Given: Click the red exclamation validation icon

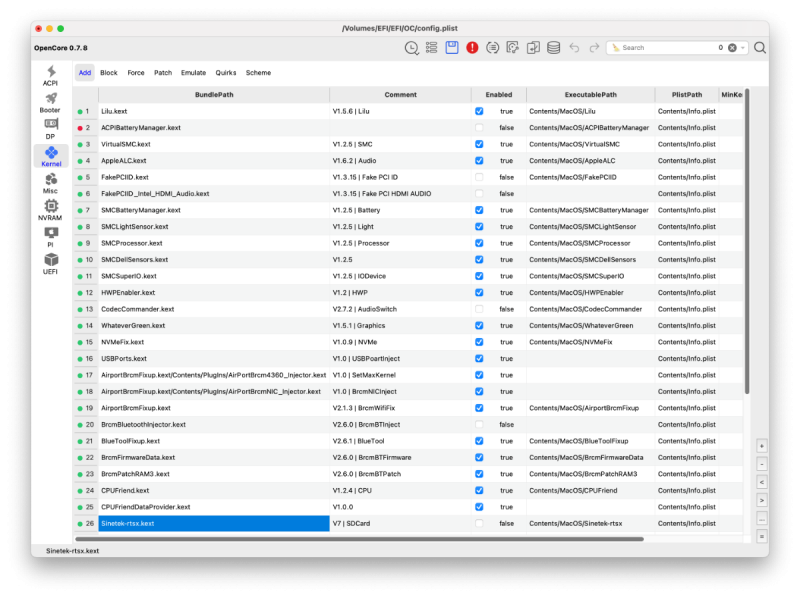Looking at the screenshot, I should click(x=472, y=48).
